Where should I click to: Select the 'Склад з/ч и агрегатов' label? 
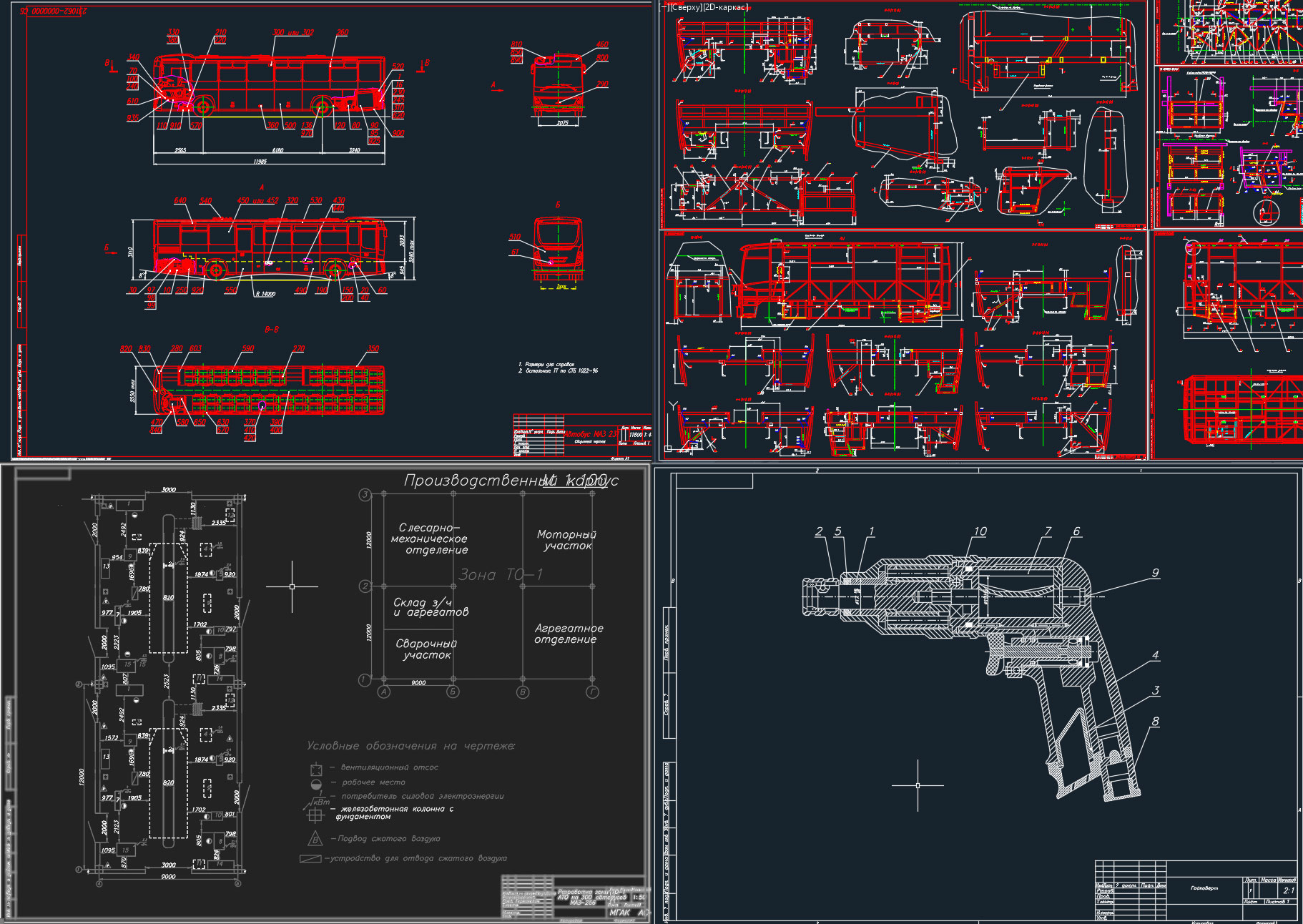(431, 607)
